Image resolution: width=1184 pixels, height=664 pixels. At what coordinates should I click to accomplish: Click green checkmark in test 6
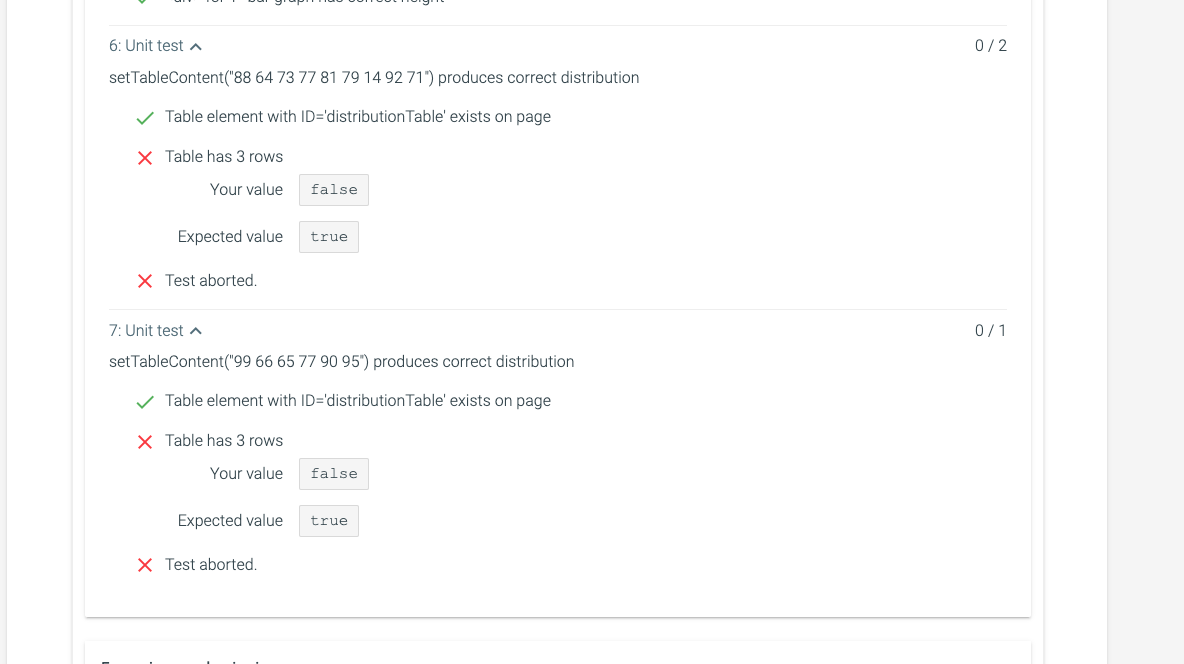(145, 118)
